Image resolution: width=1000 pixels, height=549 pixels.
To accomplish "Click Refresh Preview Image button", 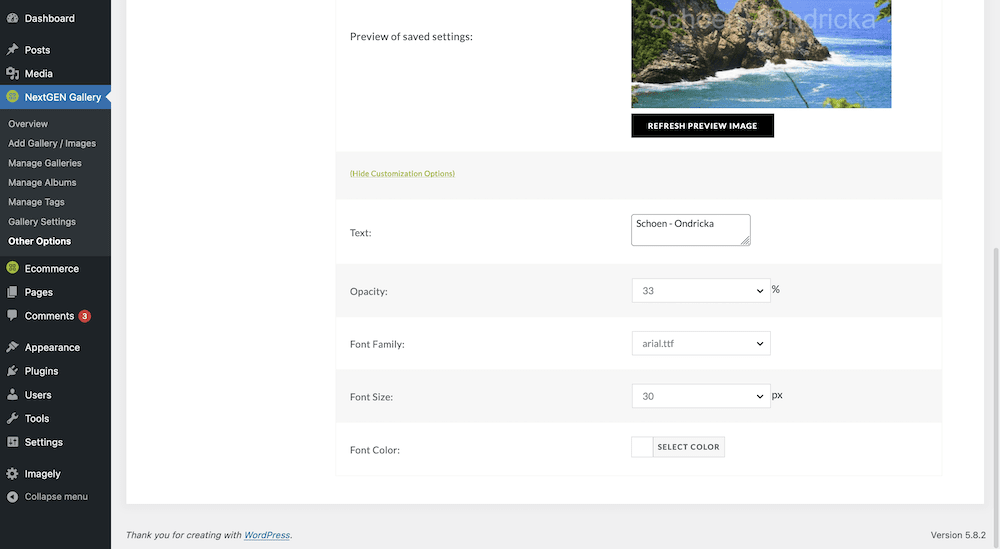I will (702, 126).
